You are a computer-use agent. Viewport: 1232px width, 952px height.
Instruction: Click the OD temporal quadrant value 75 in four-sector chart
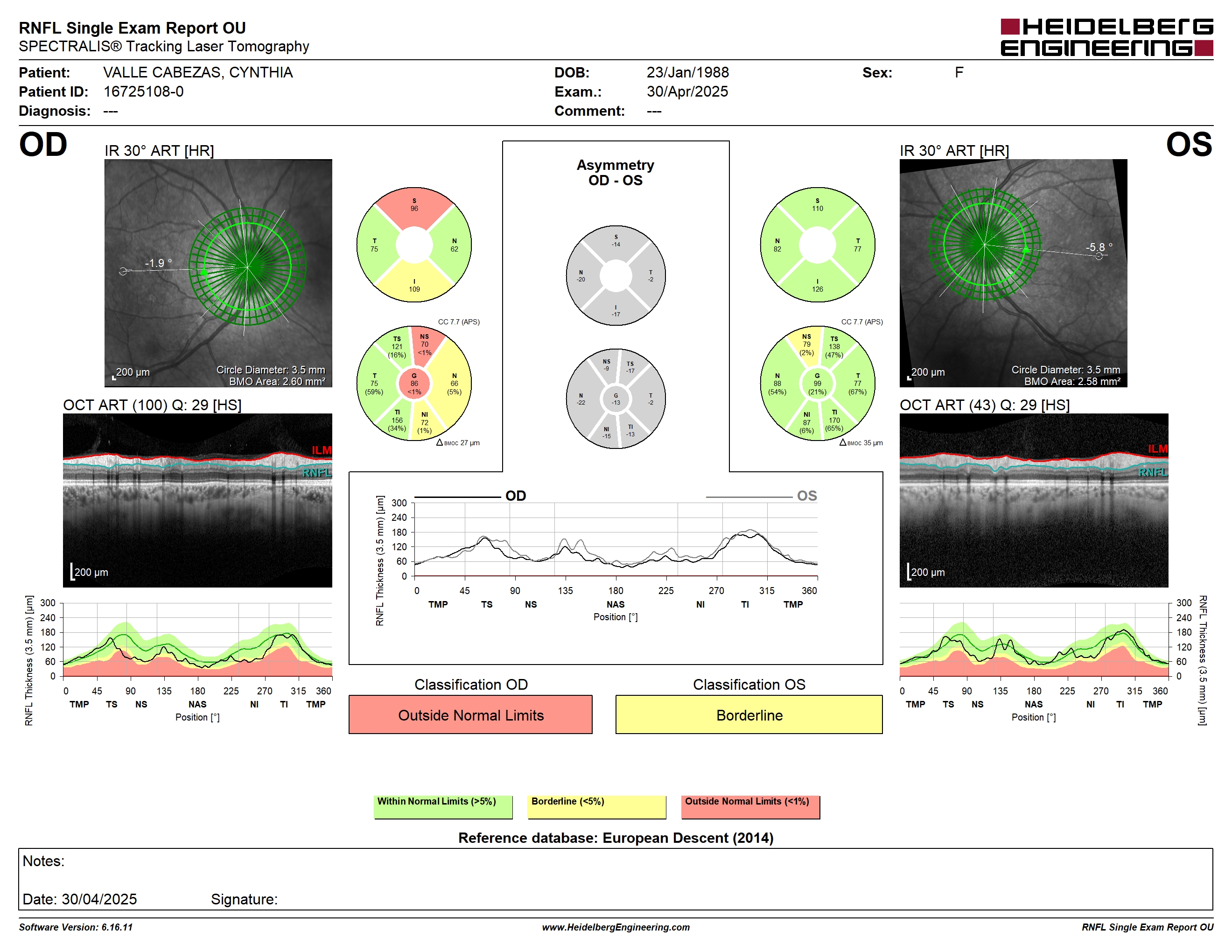point(374,249)
